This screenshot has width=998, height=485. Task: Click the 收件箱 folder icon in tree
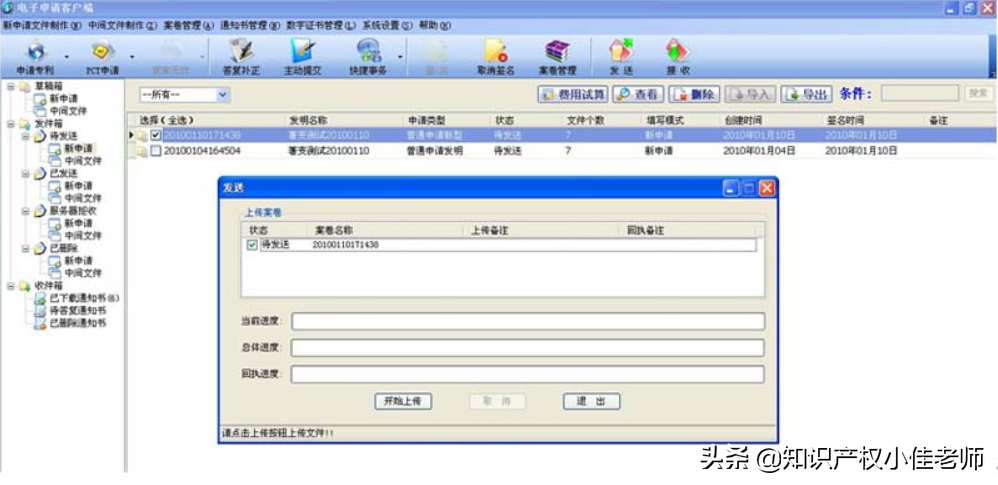(x=25, y=286)
